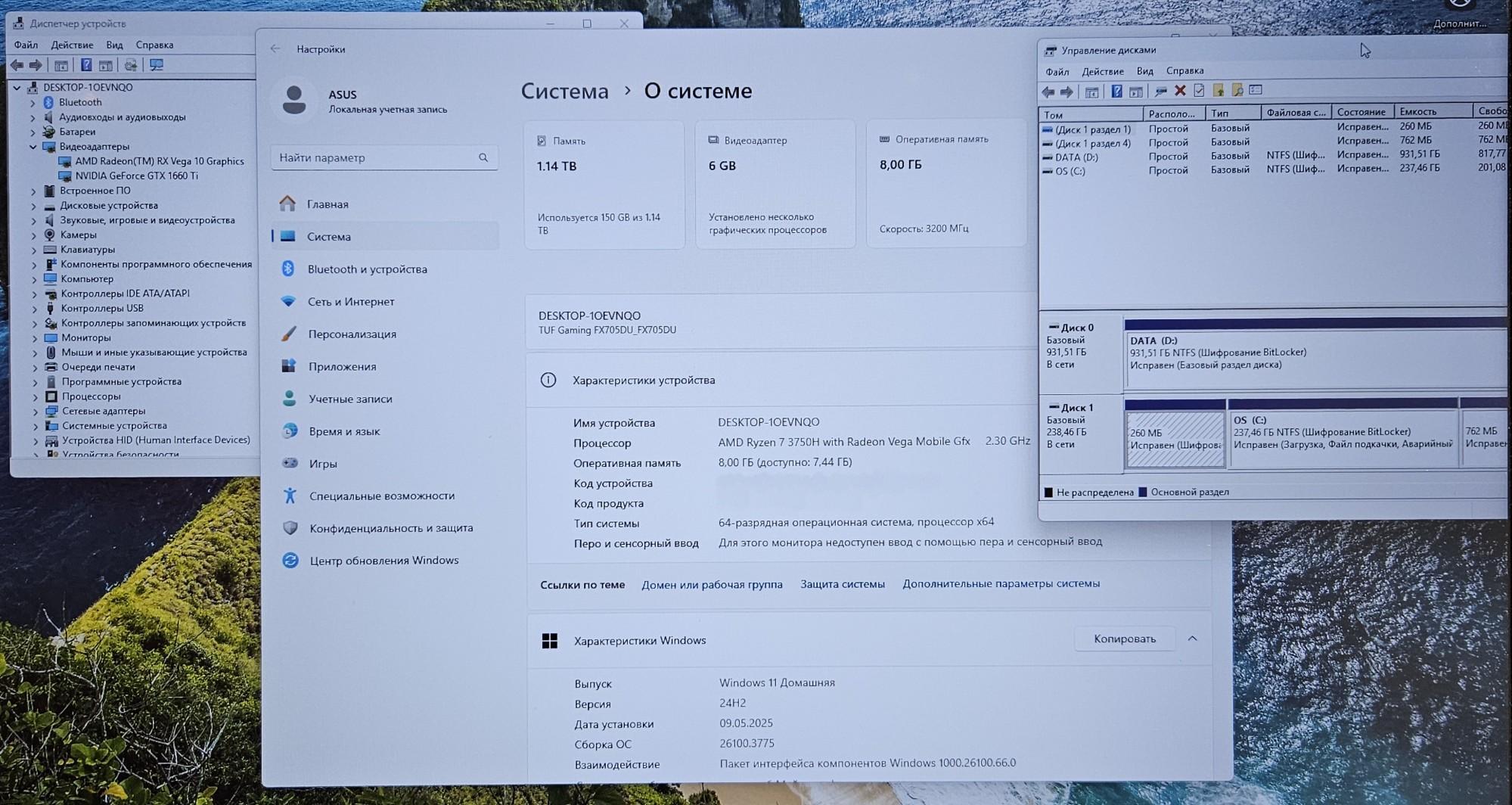Expand the Процессоры node
Image resolution: width=1512 pixels, height=805 pixels.
[35, 396]
